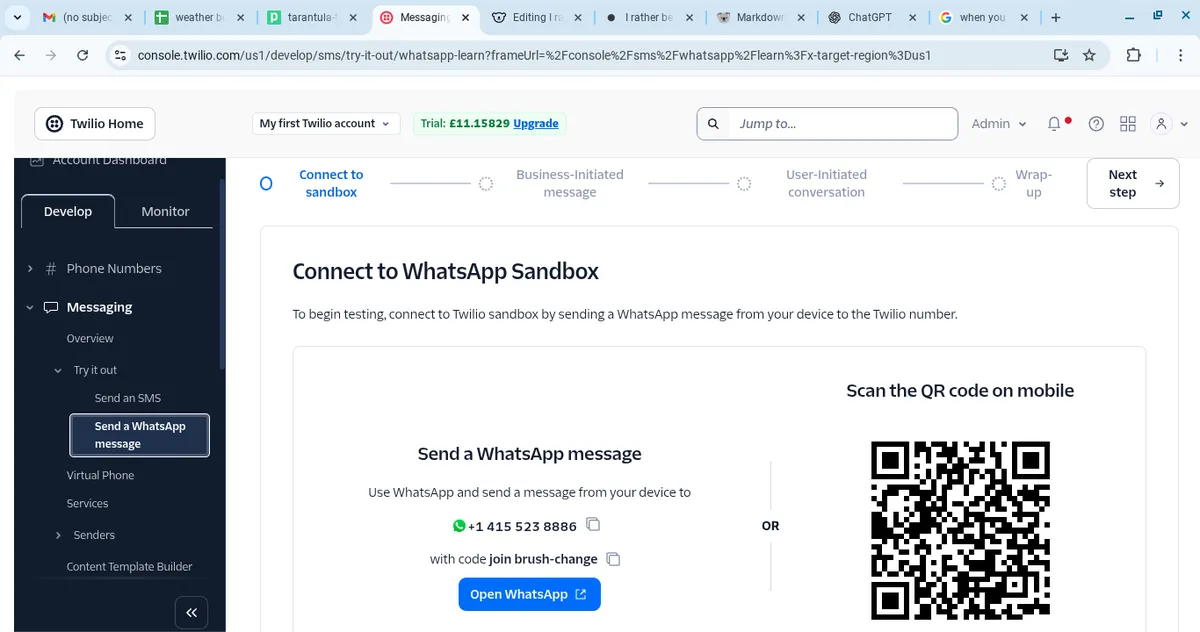Click the Upgrade link
This screenshot has width=1200, height=632.
[x=536, y=124]
